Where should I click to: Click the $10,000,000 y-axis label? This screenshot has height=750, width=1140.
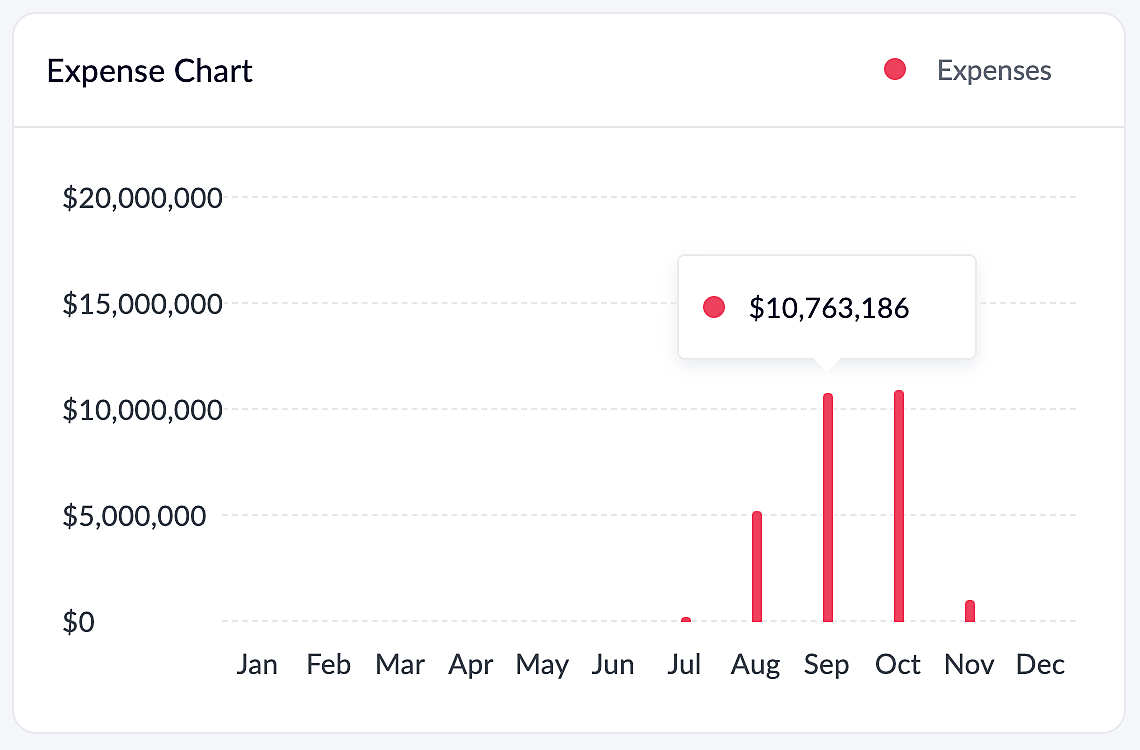pos(142,410)
